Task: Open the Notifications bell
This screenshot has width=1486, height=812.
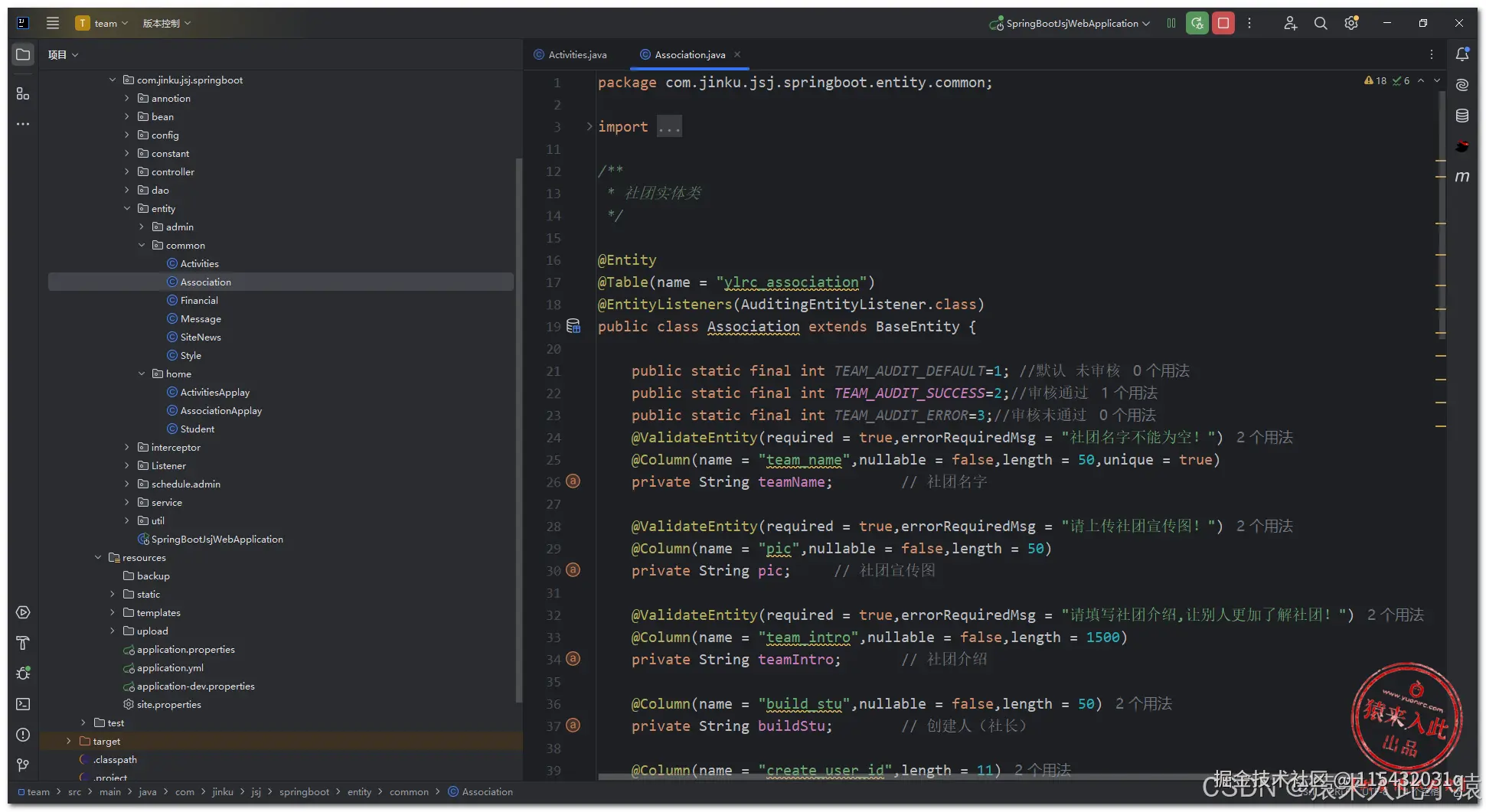Action: point(1462,54)
